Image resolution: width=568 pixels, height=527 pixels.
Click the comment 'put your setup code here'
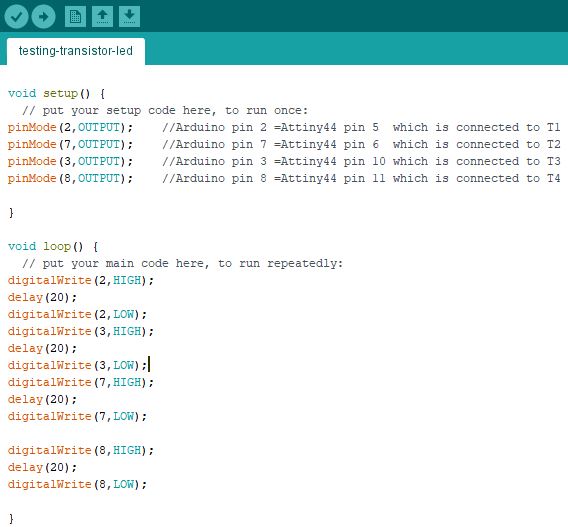[165, 110]
